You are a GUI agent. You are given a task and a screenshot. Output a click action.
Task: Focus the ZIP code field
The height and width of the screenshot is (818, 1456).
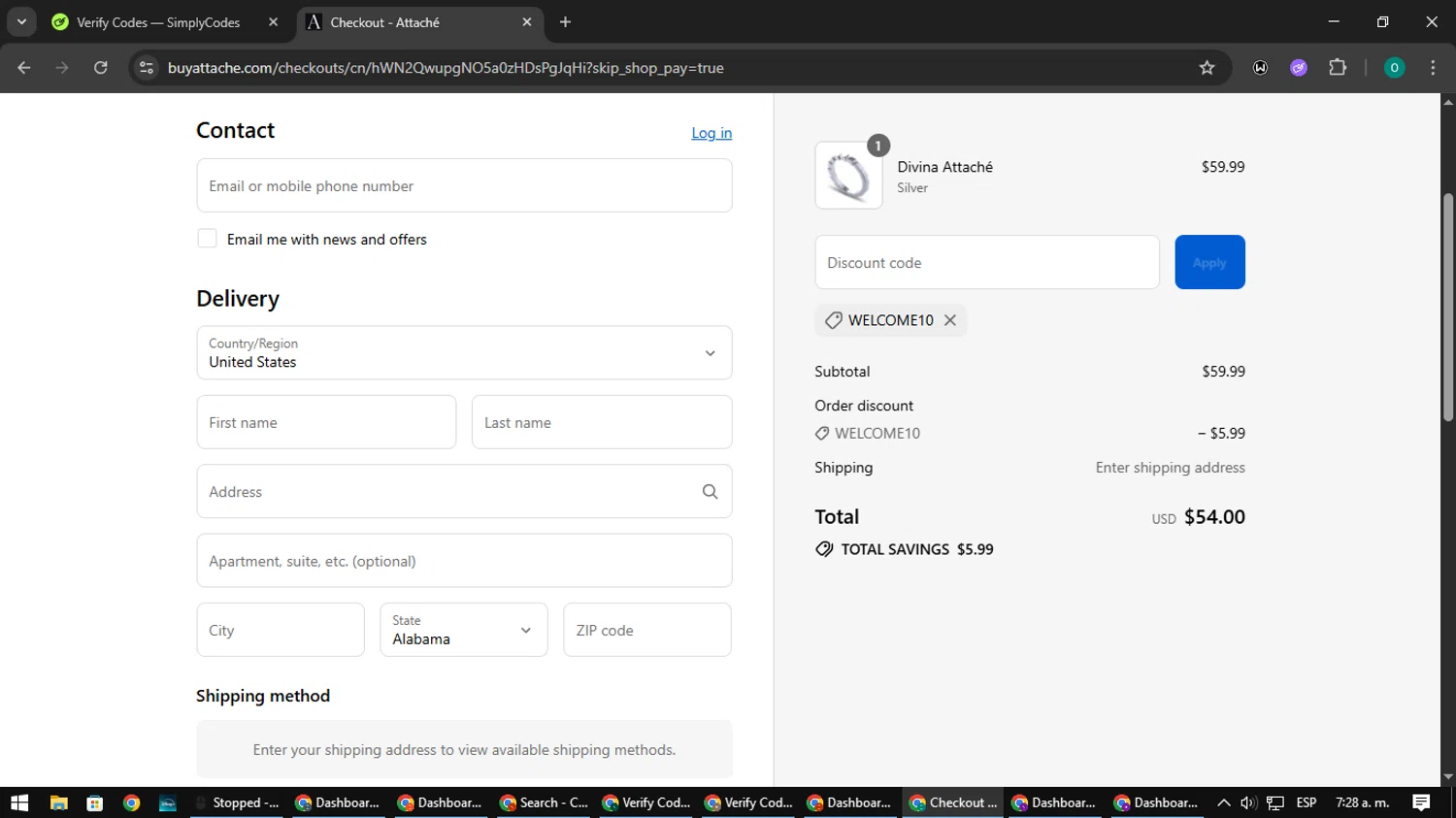[647, 630]
